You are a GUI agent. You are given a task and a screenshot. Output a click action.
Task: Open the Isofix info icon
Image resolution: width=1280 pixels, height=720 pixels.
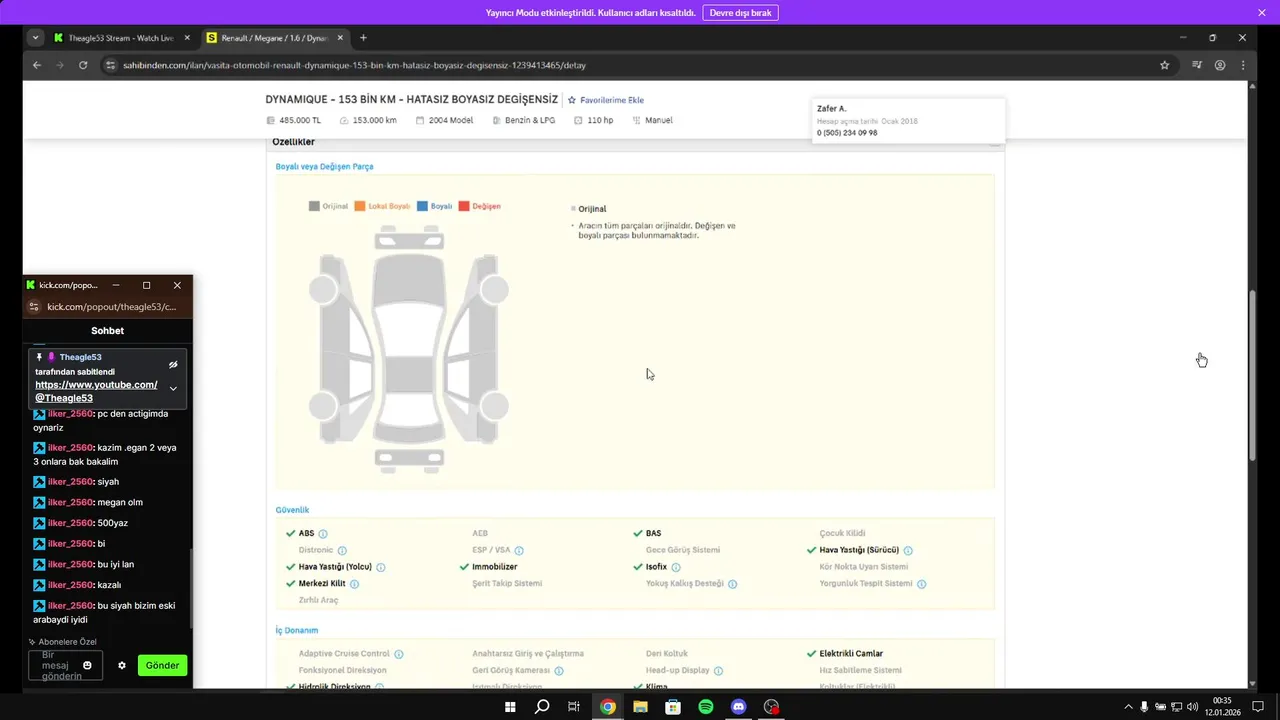tap(676, 567)
